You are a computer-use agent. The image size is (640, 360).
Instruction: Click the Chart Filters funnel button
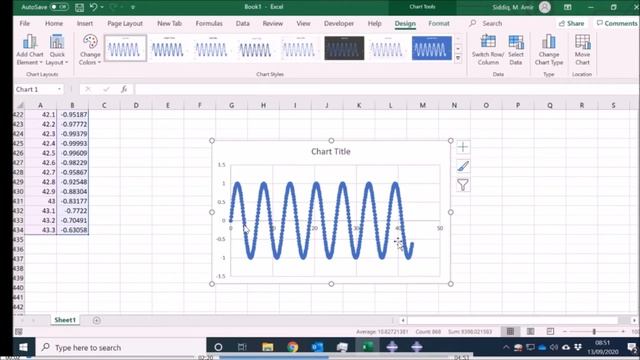[x=463, y=185]
